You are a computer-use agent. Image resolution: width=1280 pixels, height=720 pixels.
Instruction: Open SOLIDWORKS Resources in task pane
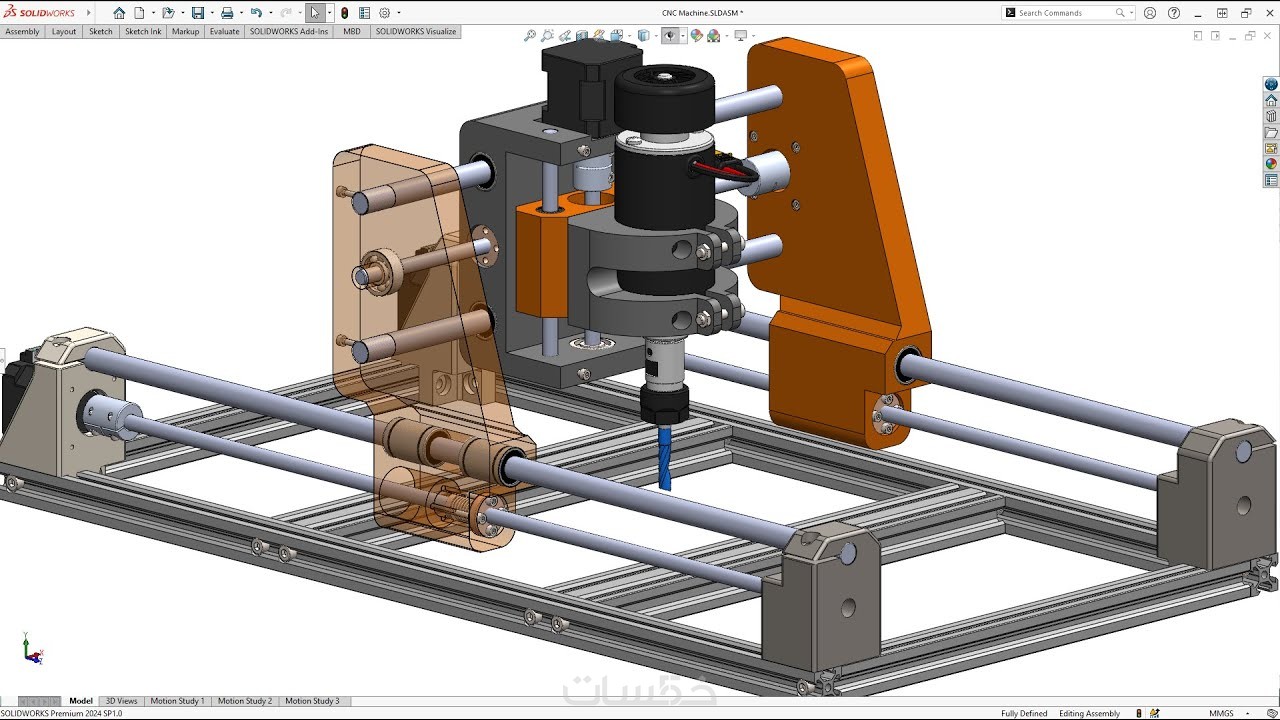point(1271,100)
